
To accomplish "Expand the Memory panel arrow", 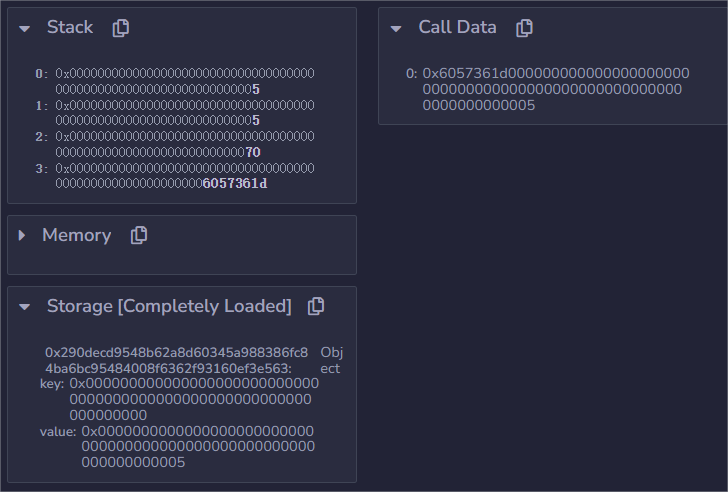I will (22, 236).
